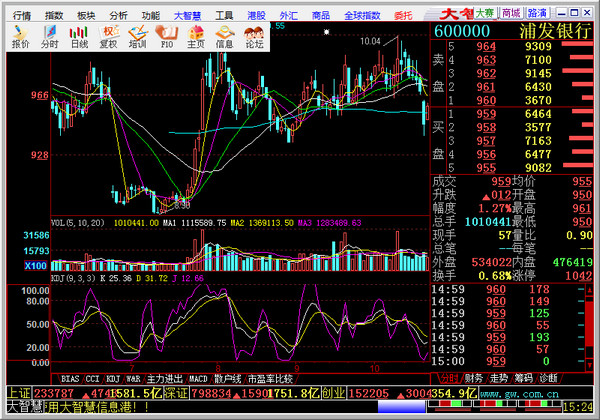600x420 pixels.
Task: Click the 复权 price adjustment icon
Action: click(108, 38)
